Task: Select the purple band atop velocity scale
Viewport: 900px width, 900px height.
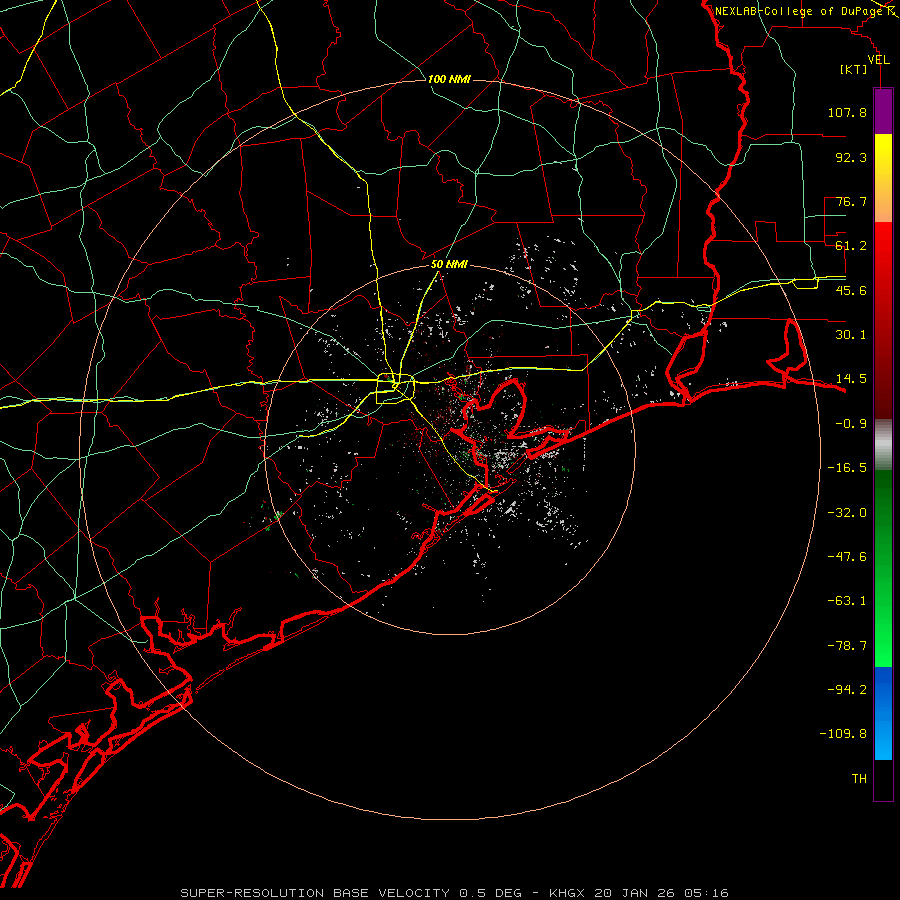Action: click(x=883, y=111)
